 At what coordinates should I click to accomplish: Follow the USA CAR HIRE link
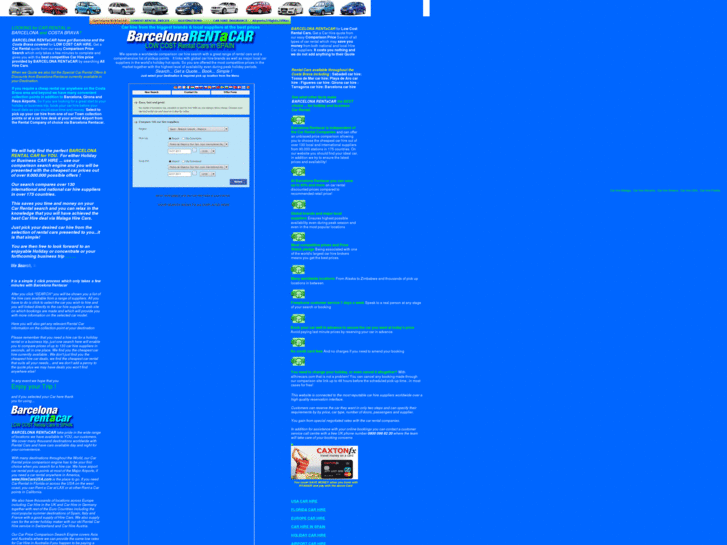304,501
